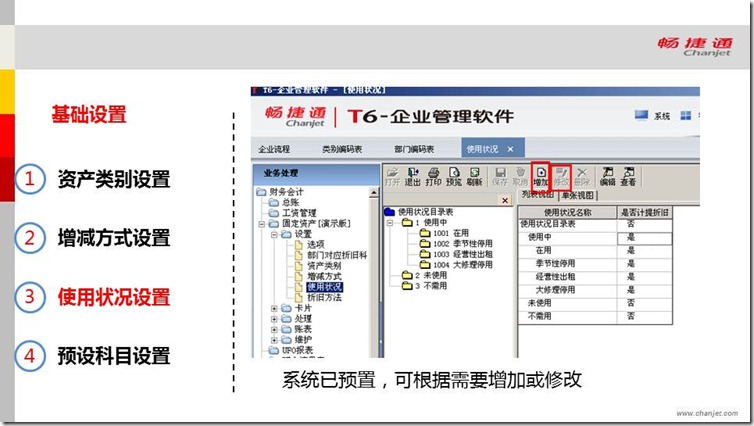Collapse the 设置 tree node

274,234
